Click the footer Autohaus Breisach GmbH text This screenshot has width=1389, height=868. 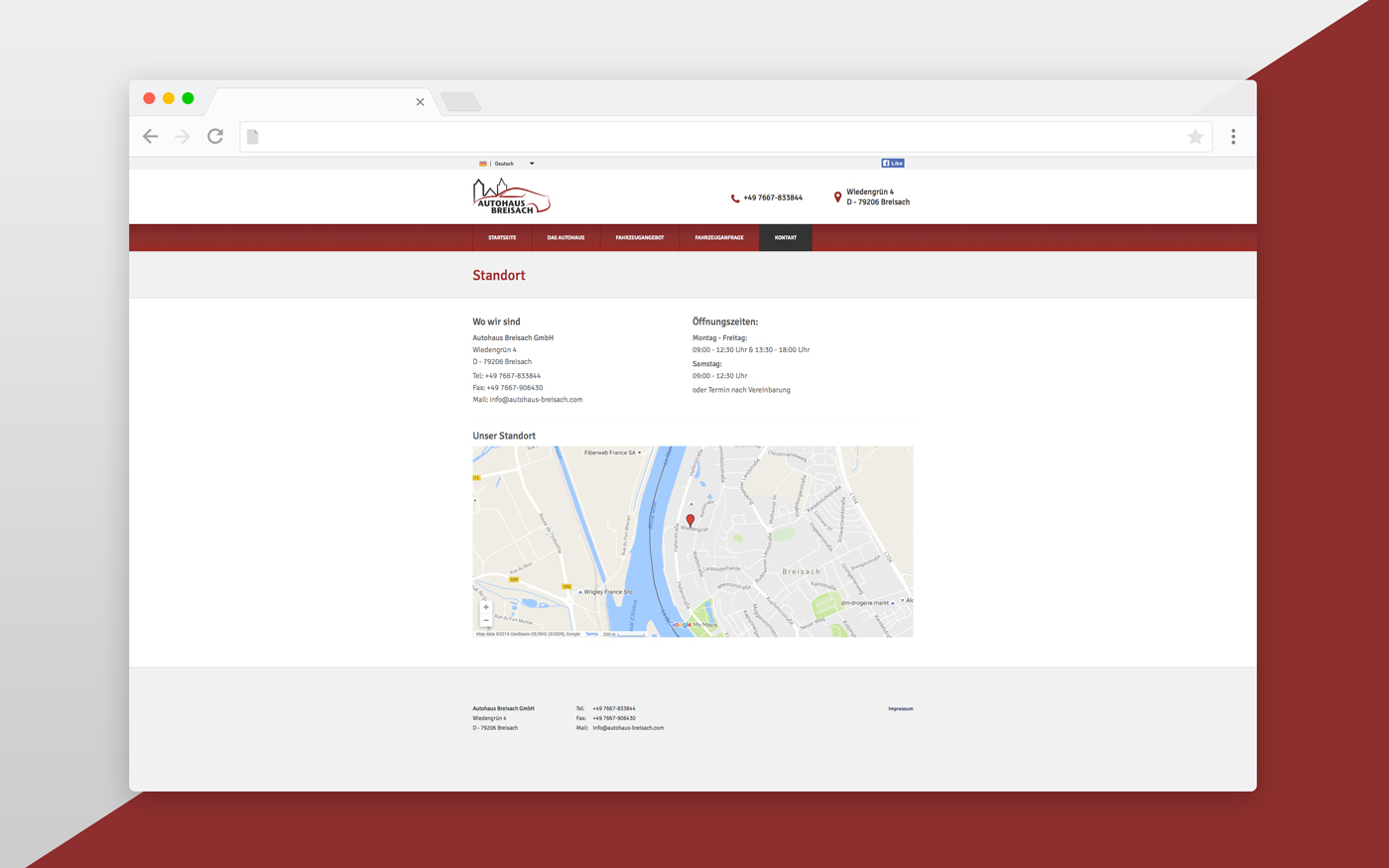[503, 709]
